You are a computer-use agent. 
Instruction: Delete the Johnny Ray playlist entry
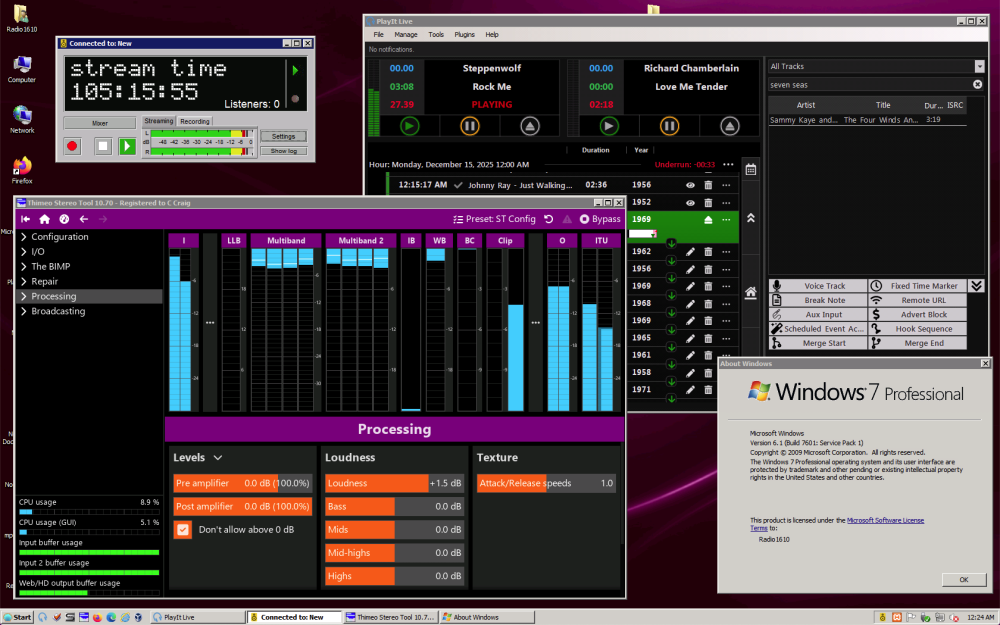[x=708, y=185]
